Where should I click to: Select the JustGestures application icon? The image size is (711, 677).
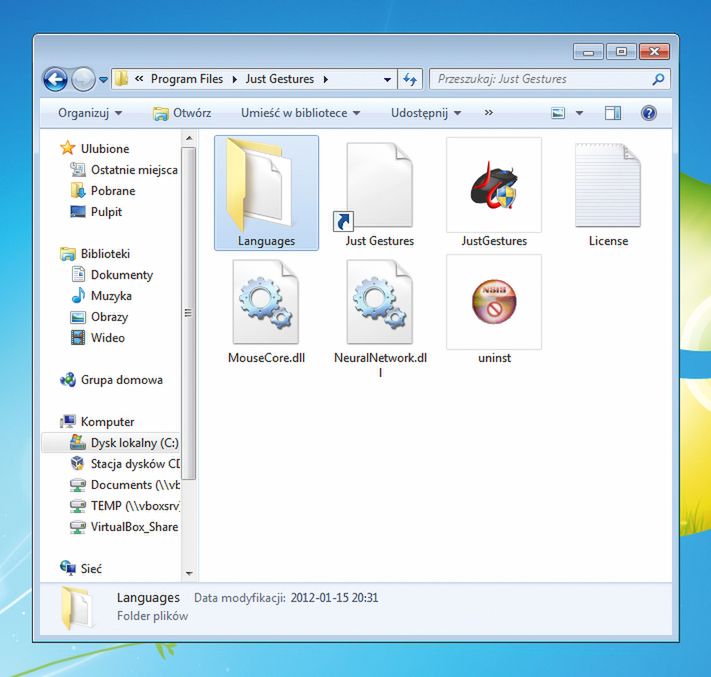click(494, 193)
